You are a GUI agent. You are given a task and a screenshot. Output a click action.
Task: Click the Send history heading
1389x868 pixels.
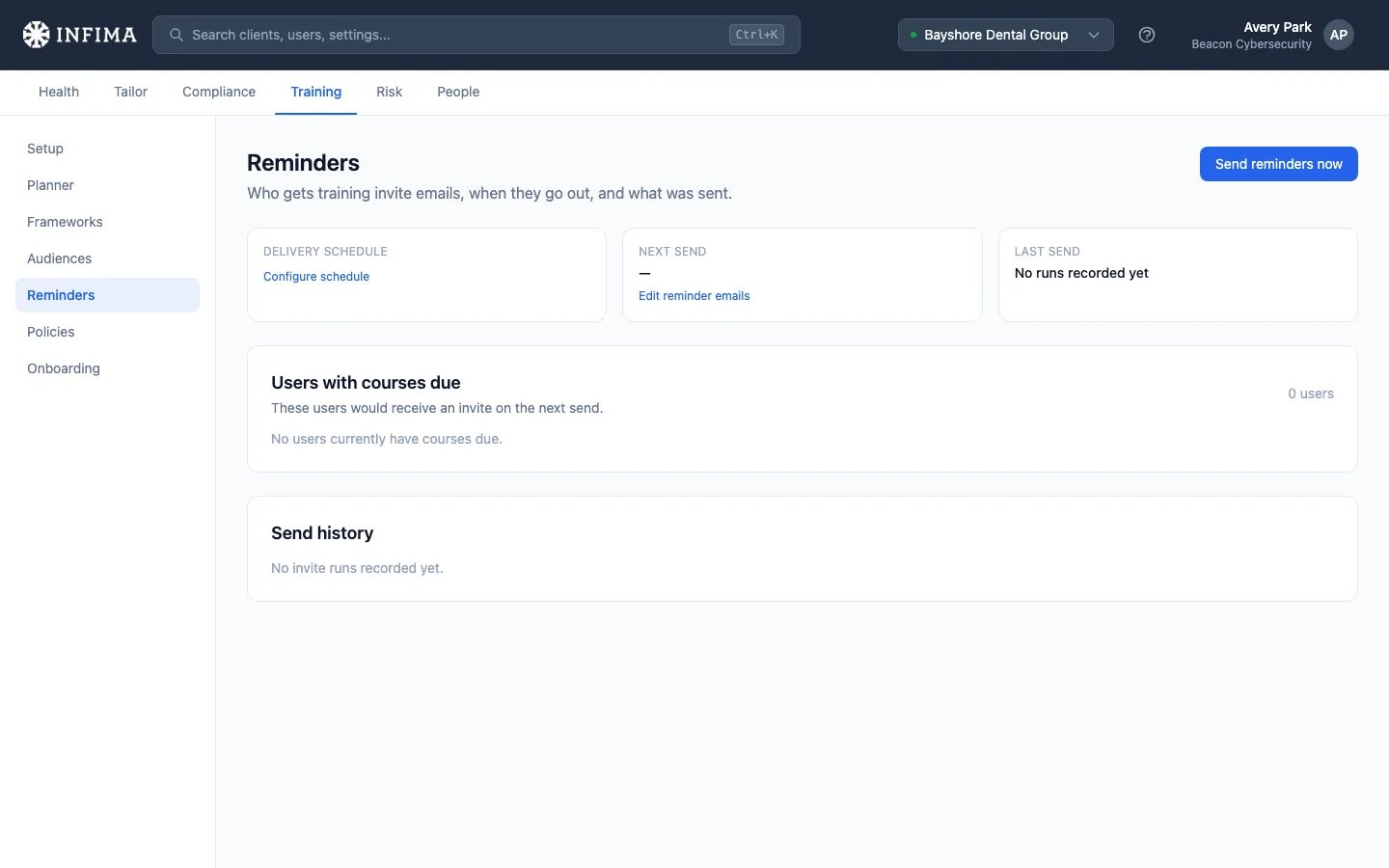point(322,533)
